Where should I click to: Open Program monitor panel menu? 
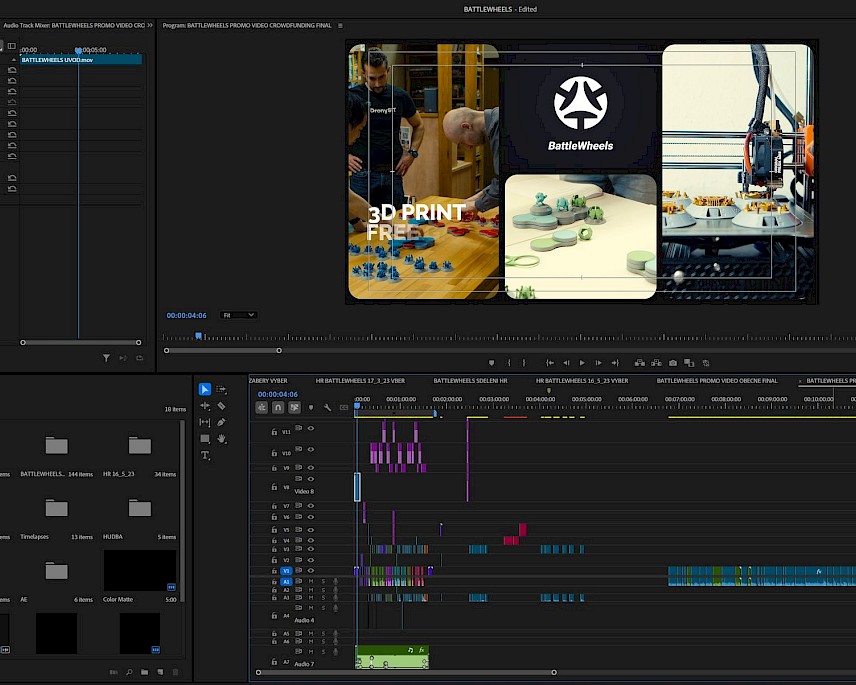(x=340, y=25)
